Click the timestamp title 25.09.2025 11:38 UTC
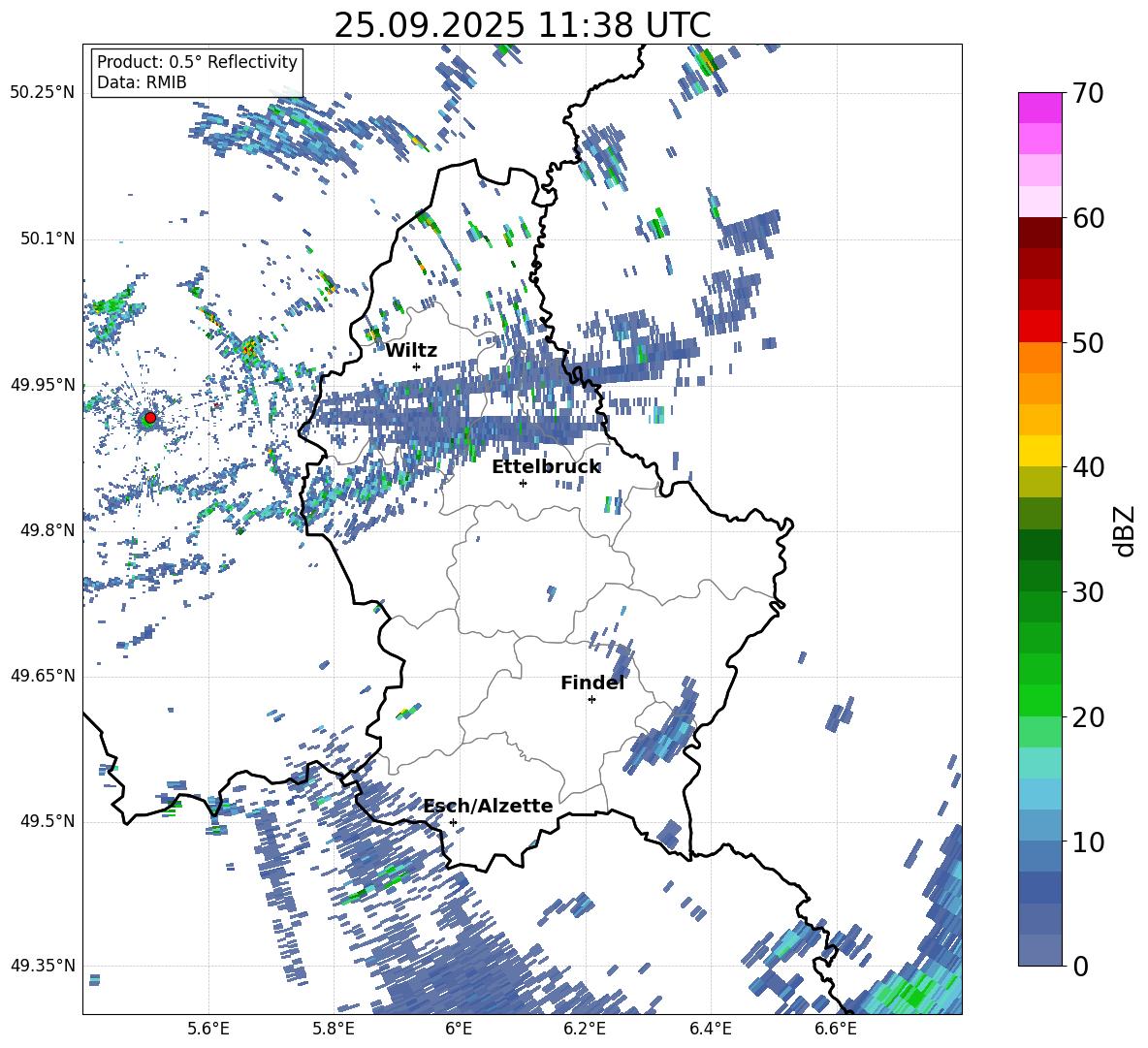 tap(523, 25)
